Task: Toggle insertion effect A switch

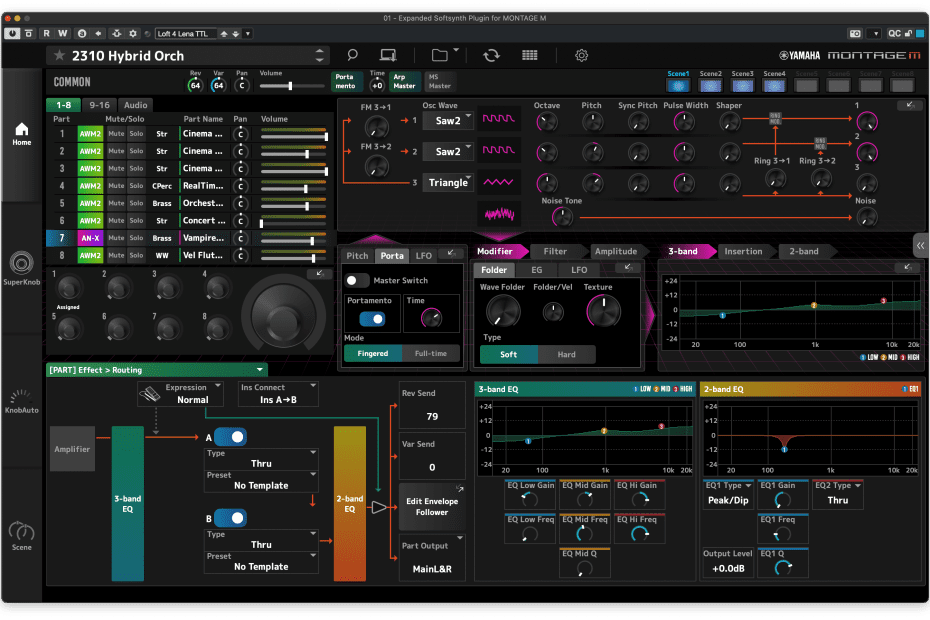Action: point(230,437)
